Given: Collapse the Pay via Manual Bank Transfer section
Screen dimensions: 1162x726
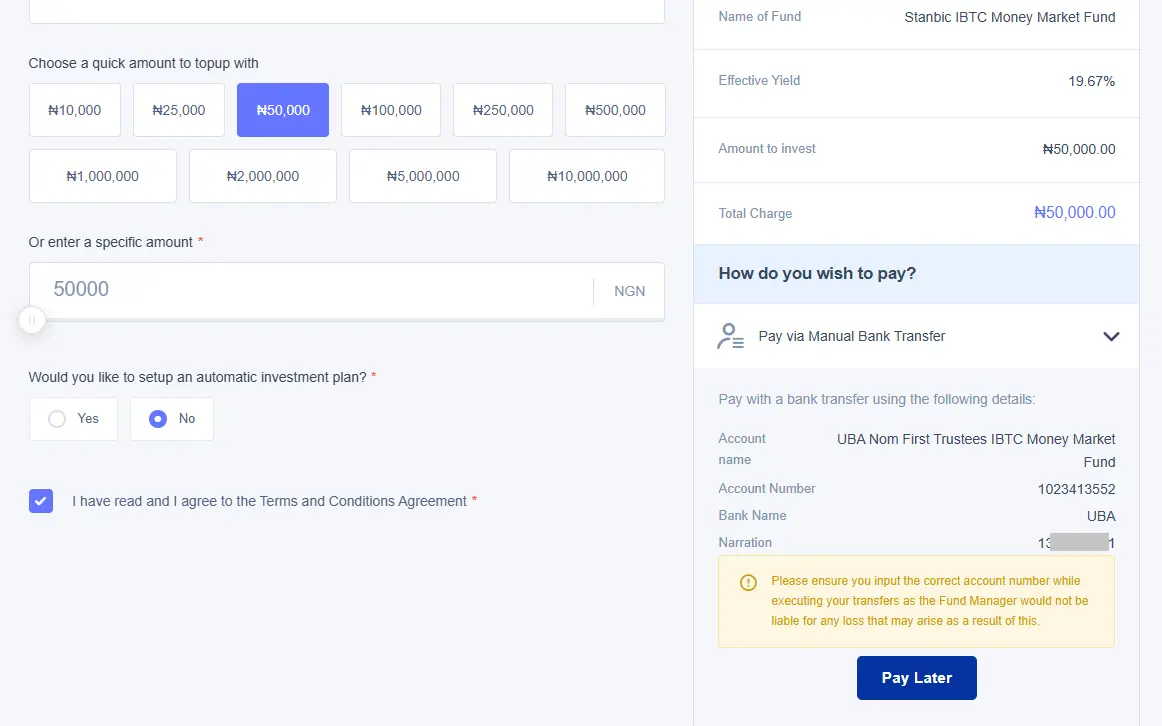Looking at the screenshot, I should 1111,337.
